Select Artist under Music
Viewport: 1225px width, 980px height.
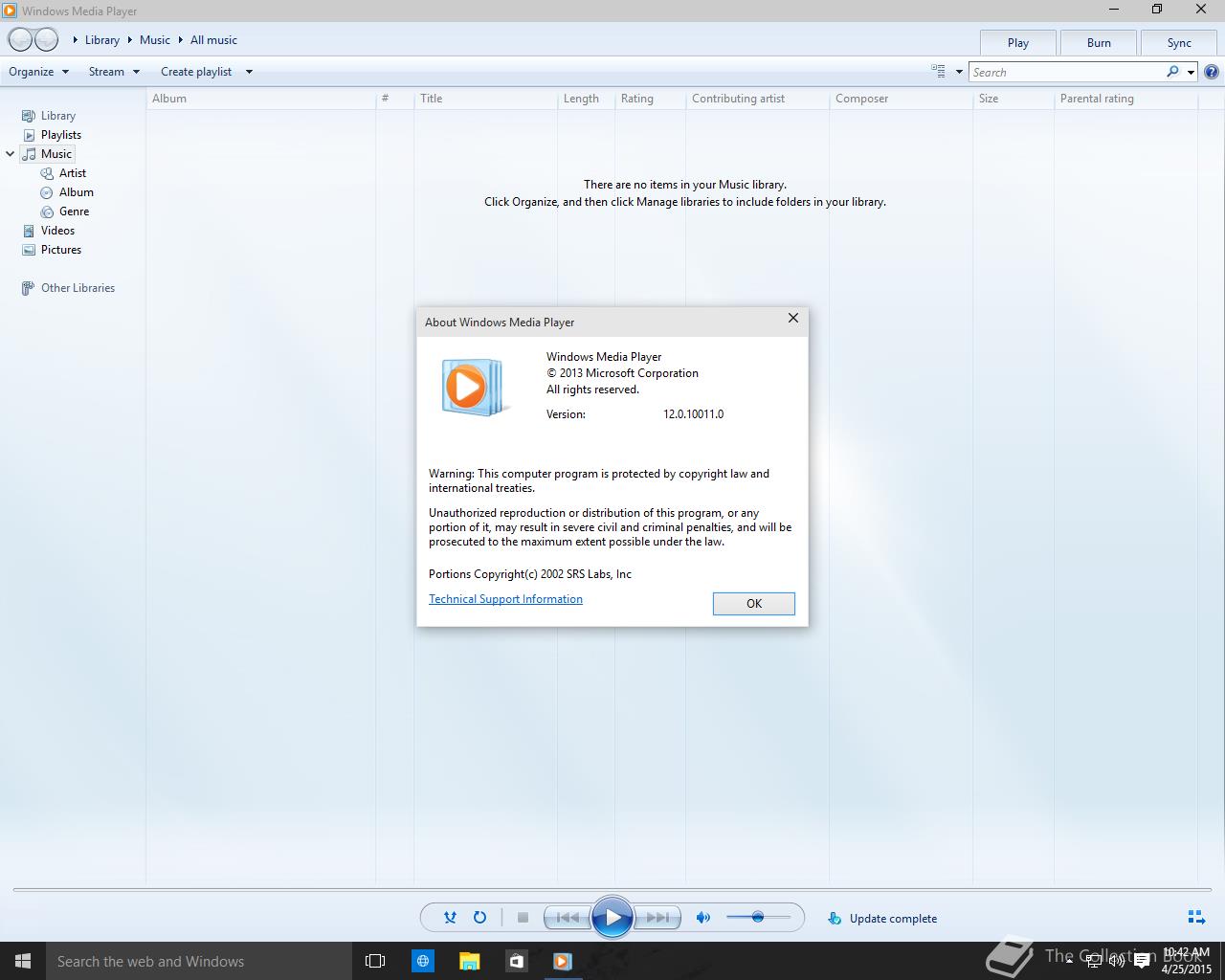pos(72,173)
